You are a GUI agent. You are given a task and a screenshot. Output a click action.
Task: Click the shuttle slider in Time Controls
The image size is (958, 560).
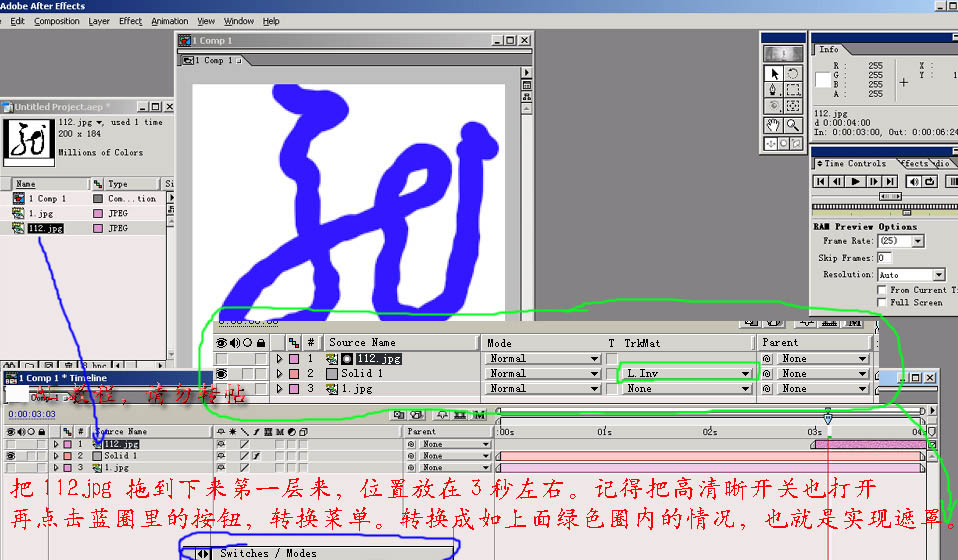click(890, 196)
